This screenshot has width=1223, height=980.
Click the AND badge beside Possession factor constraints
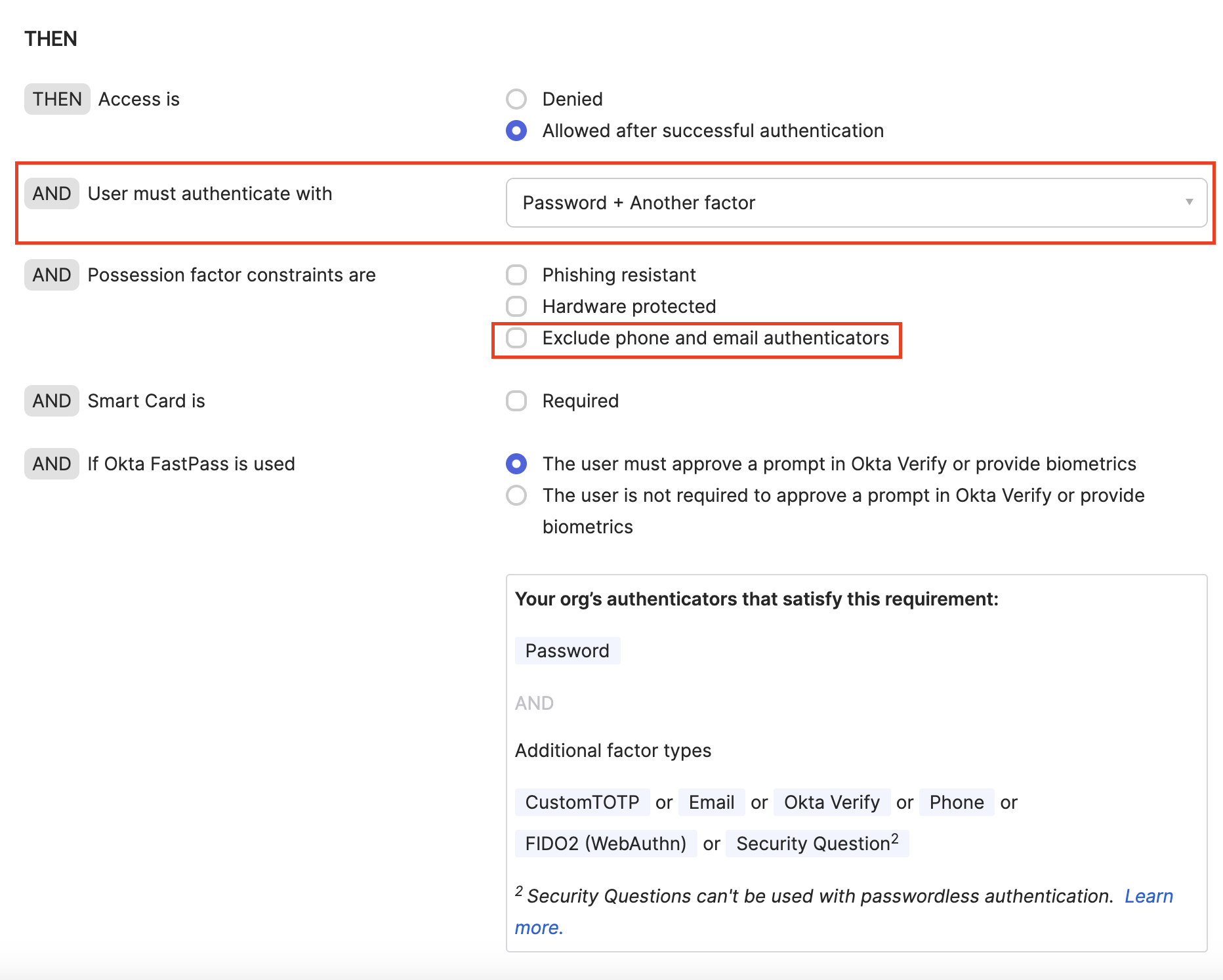[51, 274]
